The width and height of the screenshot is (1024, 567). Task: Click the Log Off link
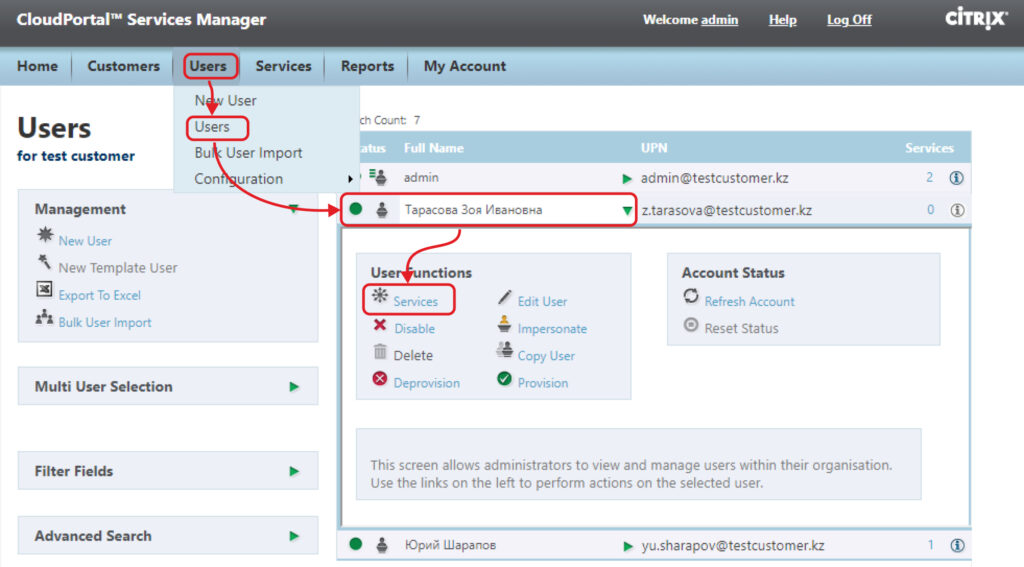849,20
